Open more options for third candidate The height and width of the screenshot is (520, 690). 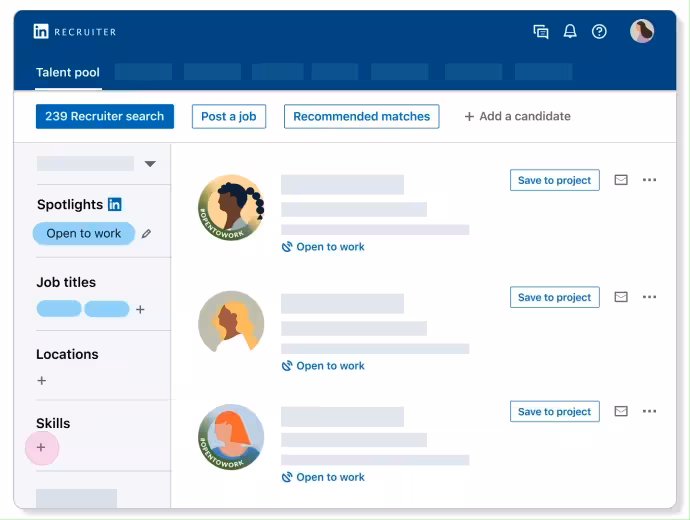coord(650,411)
